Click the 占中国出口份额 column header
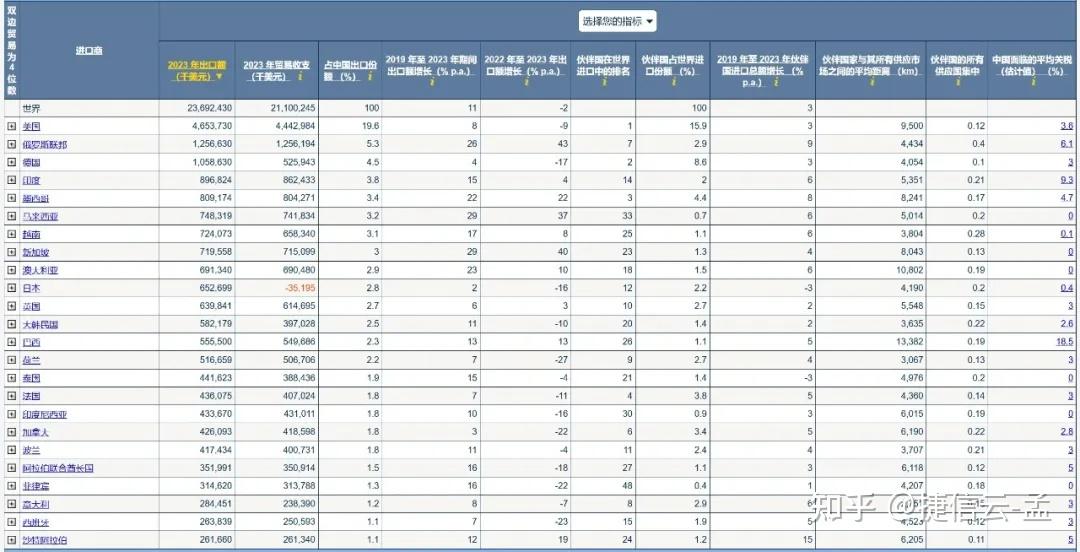The width and height of the screenshot is (1080, 552). click(x=349, y=70)
